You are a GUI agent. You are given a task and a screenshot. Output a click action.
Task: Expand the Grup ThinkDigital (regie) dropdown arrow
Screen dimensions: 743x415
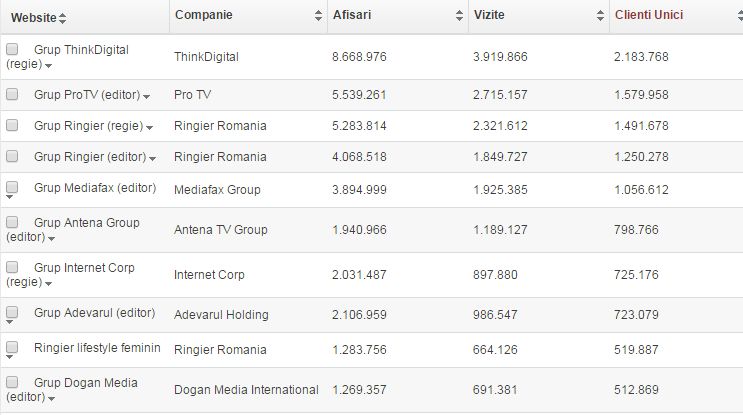coord(48,66)
